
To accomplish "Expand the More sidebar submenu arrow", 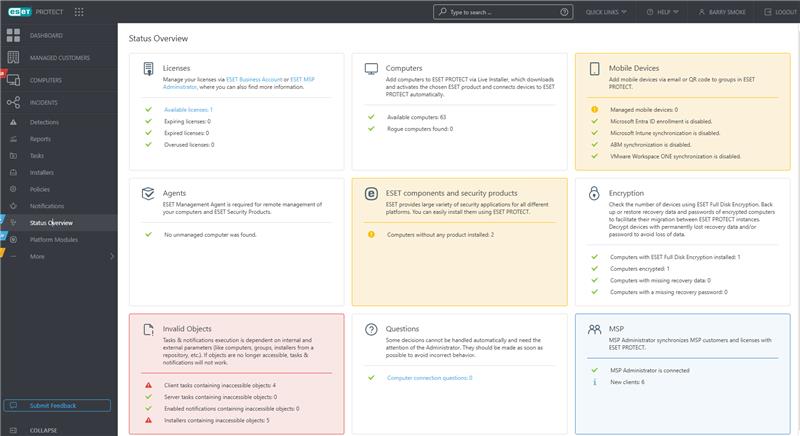I will tap(112, 257).
